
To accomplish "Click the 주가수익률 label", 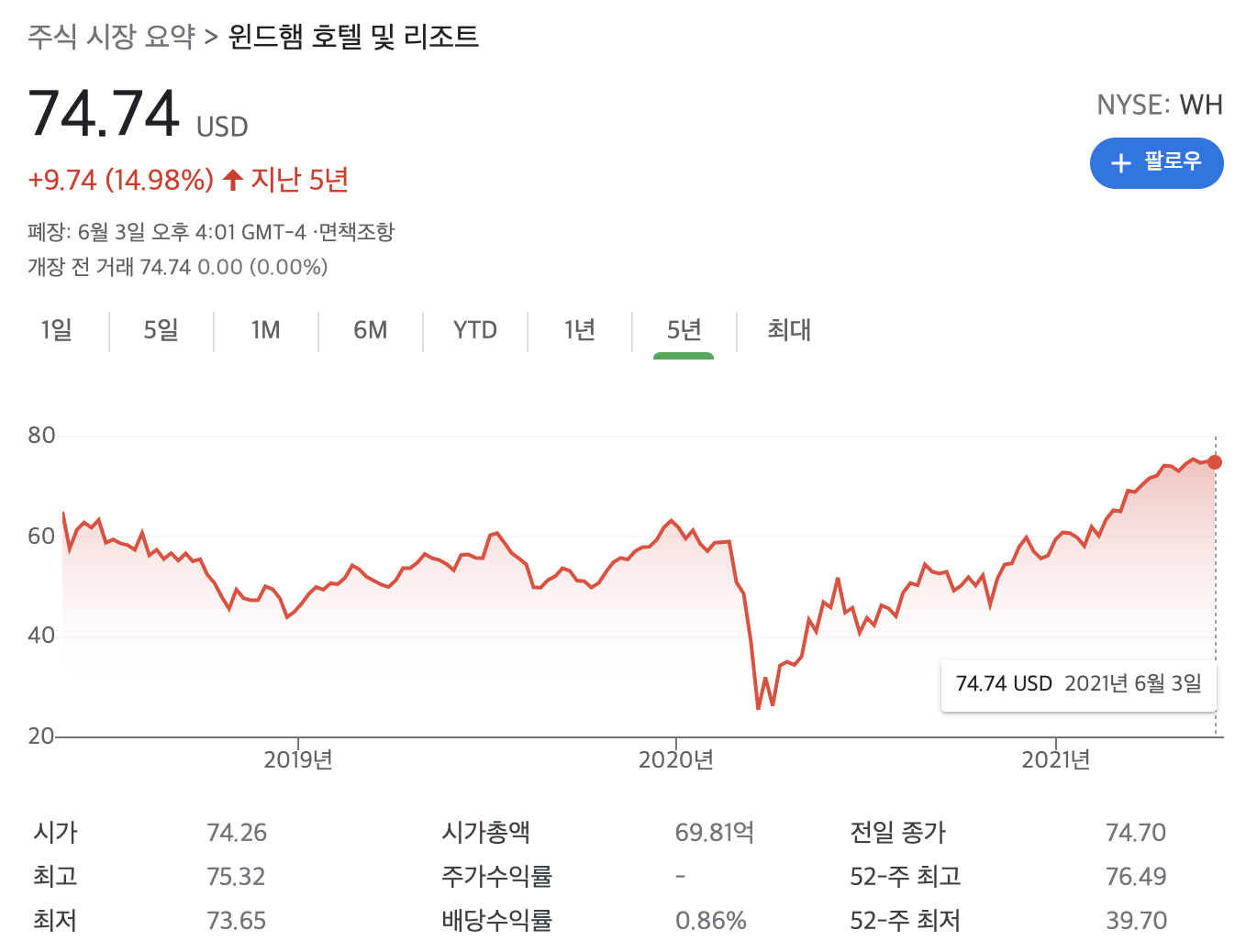I will (496, 877).
